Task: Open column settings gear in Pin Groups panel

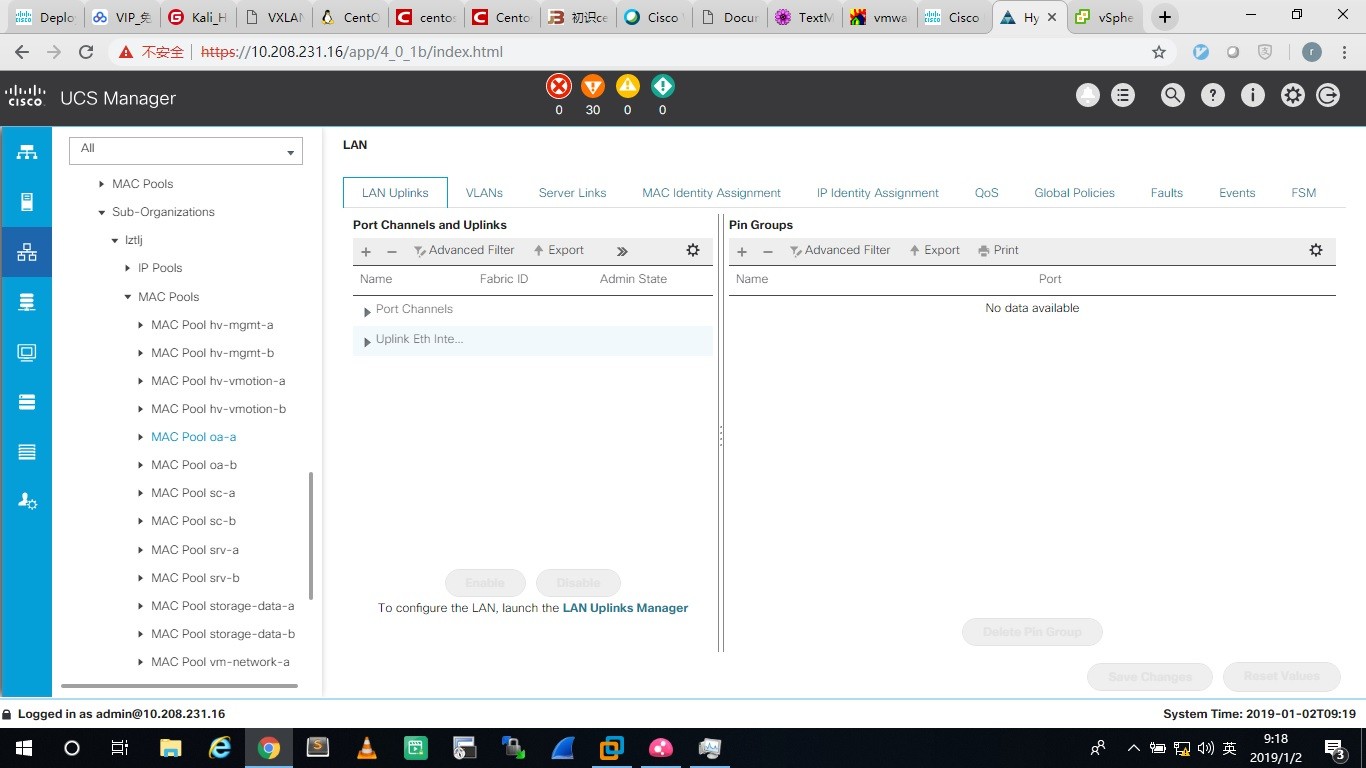Action: pos(1316,250)
